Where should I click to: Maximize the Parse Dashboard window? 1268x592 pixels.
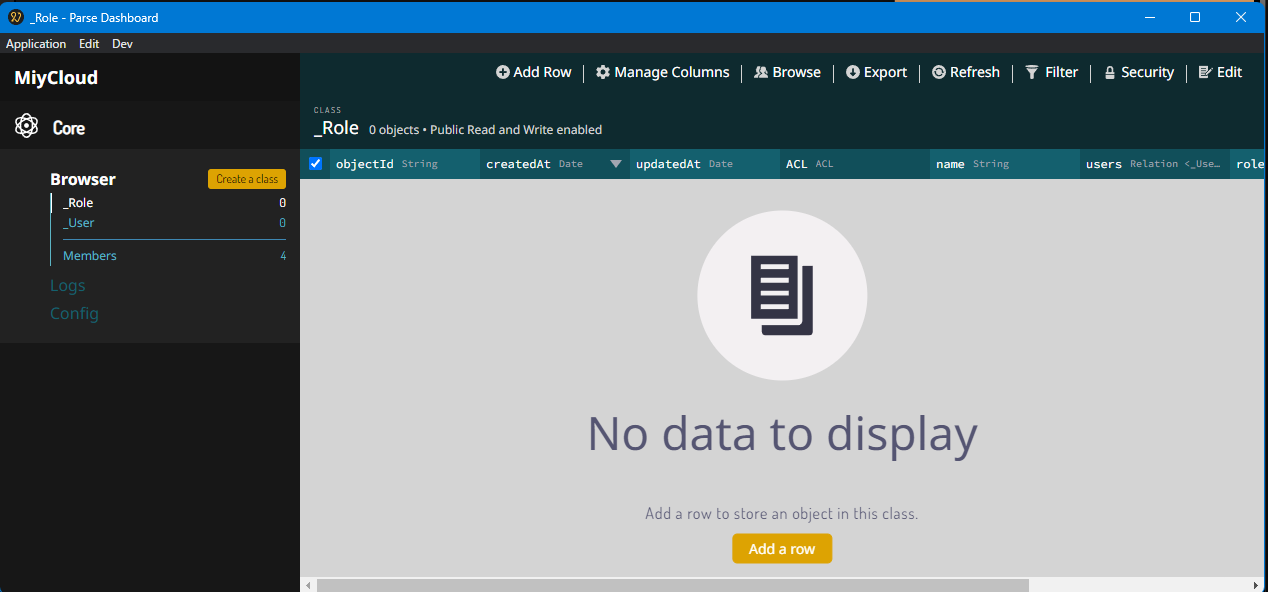click(1195, 17)
